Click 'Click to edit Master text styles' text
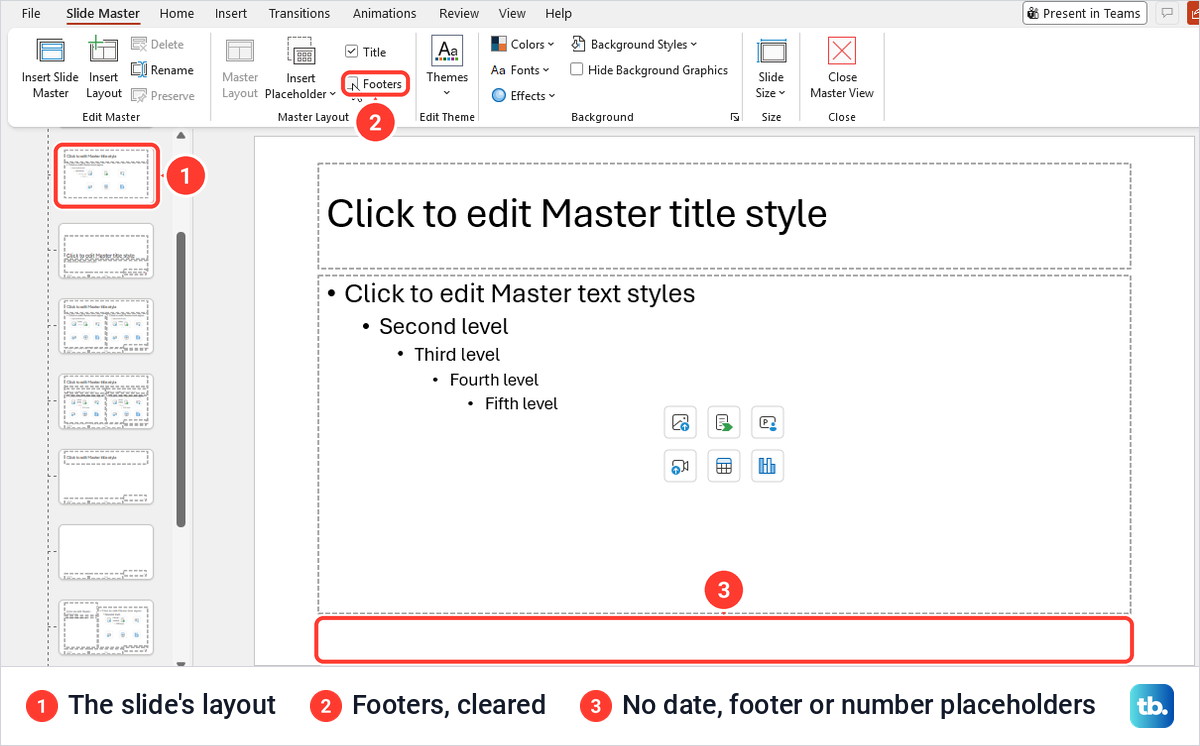 (x=519, y=293)
